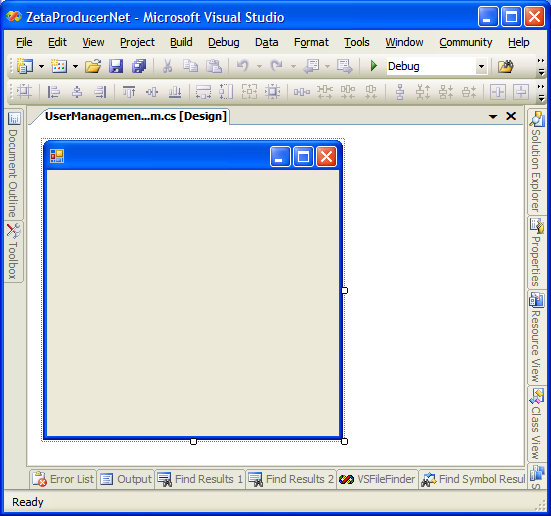Open the Project menu
551x516 pixels.
pos(137,42)
